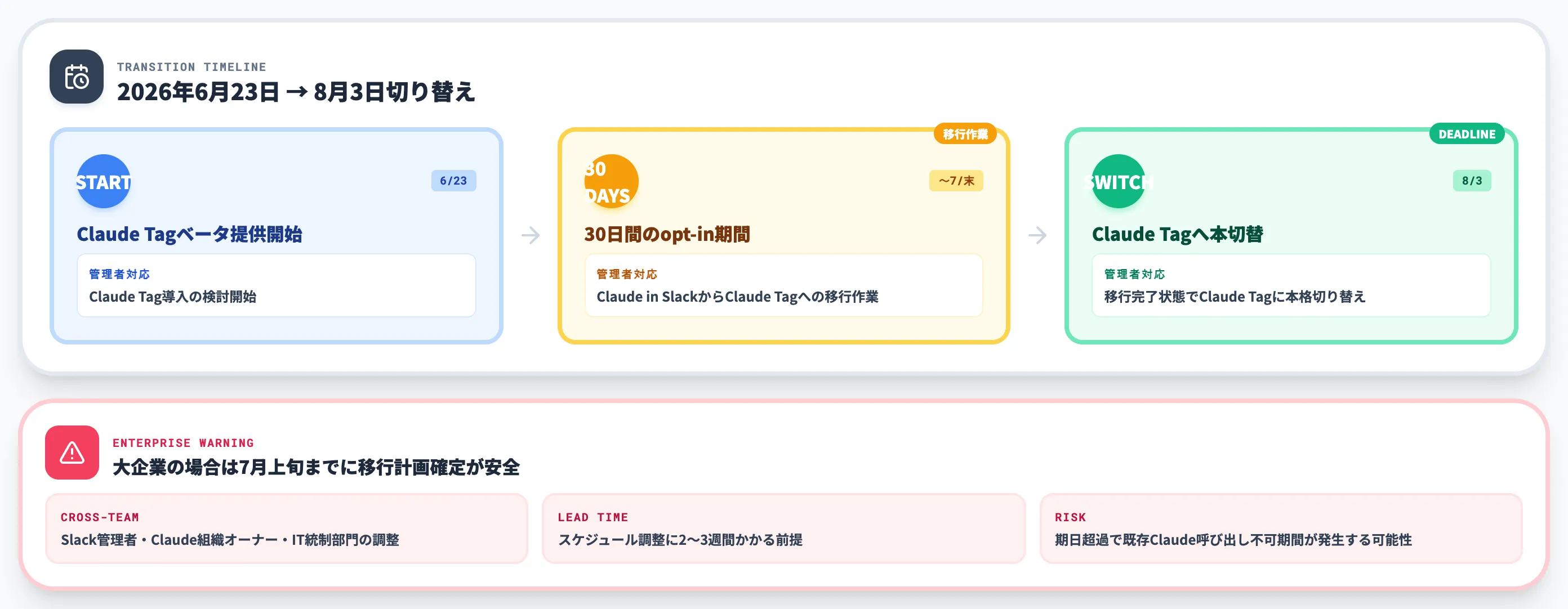Viewport: 1568px width, 609px height.
Task: Click the calendar clock timeline icon
Action: 77,77
